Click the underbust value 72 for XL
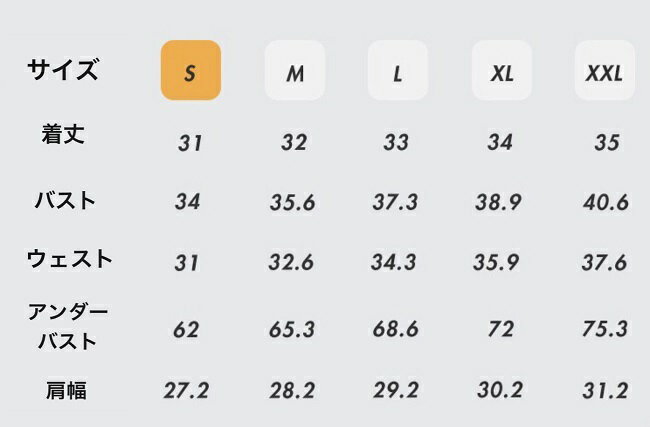The image size is (650, 427). 501,329
